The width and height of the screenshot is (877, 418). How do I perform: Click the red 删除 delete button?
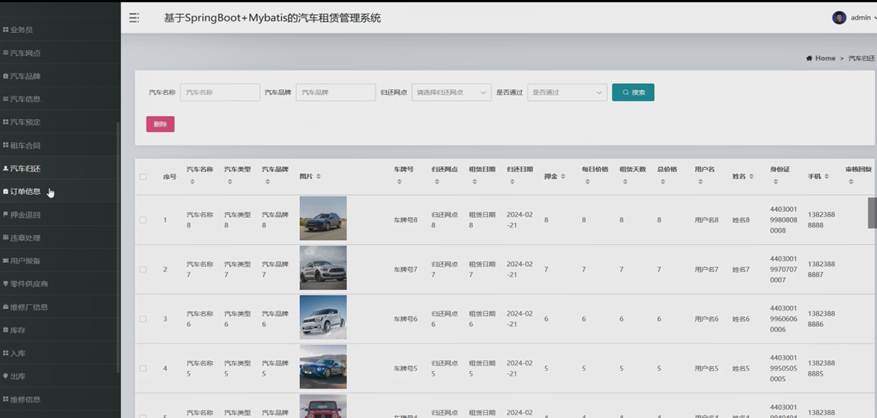(x=160, y=124)
